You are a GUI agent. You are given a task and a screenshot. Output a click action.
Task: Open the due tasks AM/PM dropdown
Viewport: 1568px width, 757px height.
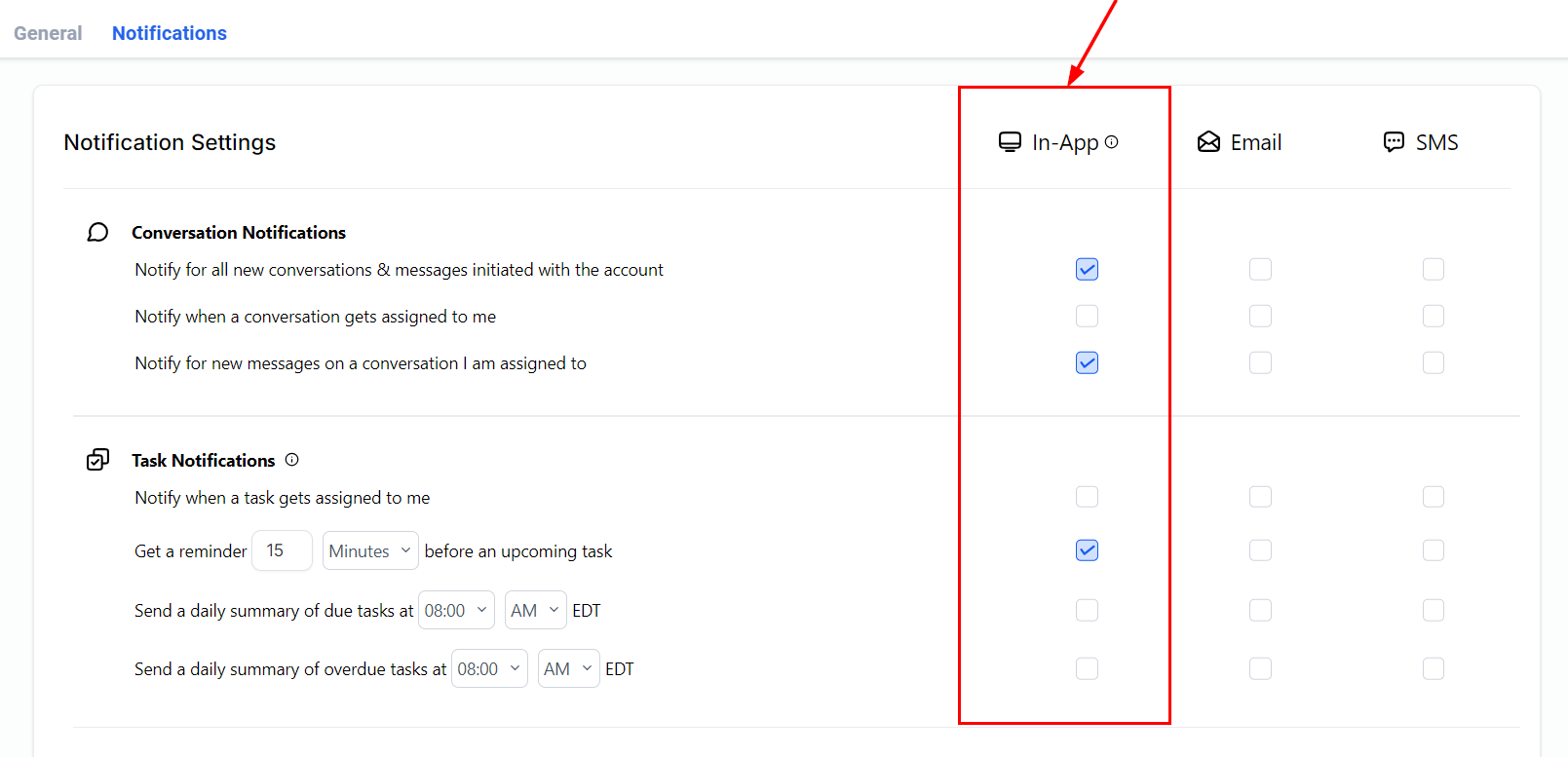click(x=535, y=610)
